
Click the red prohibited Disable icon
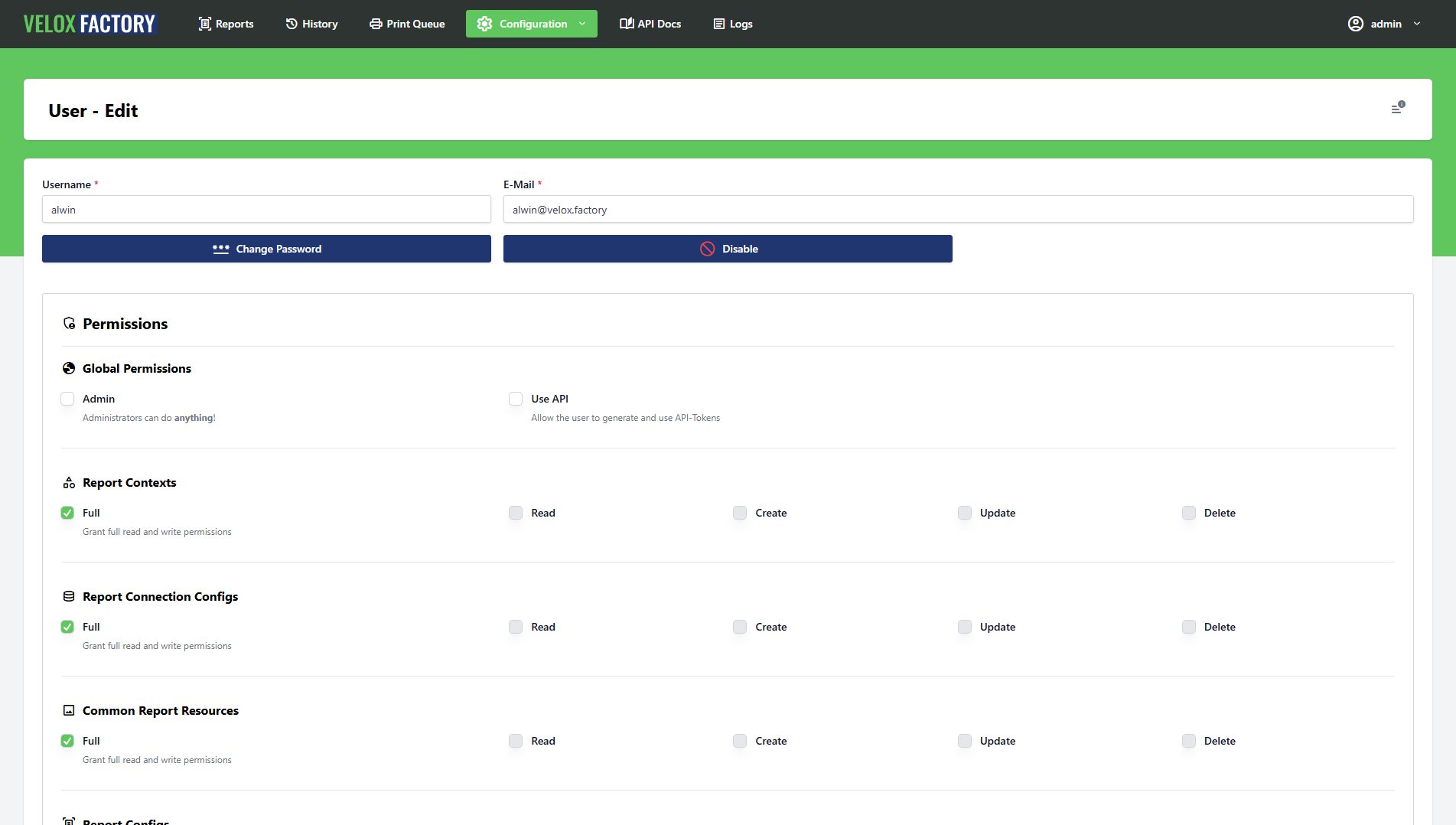pos(708,249)
